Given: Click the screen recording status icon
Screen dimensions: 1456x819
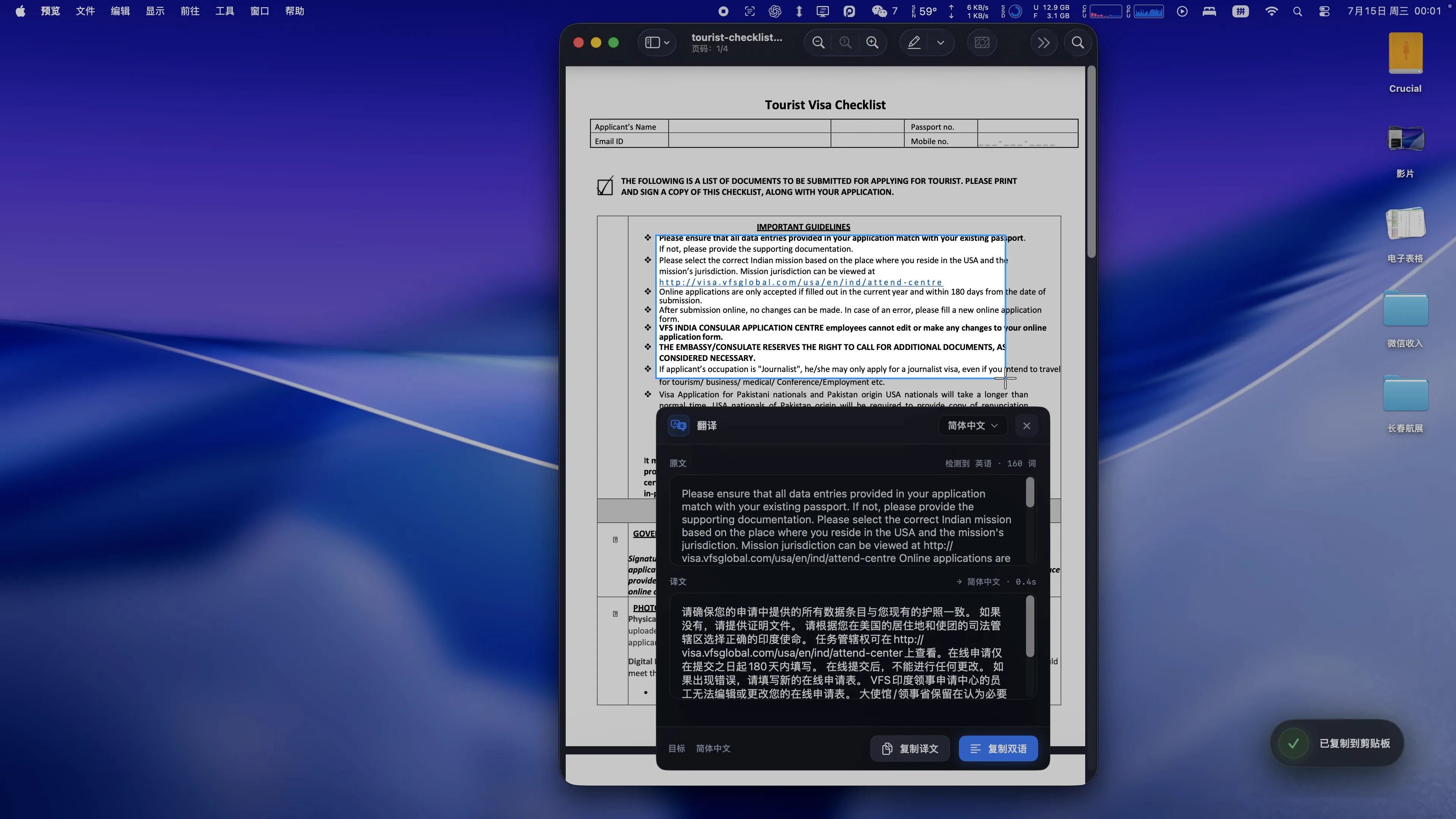Looking at the screenshot, I should 723,11.
